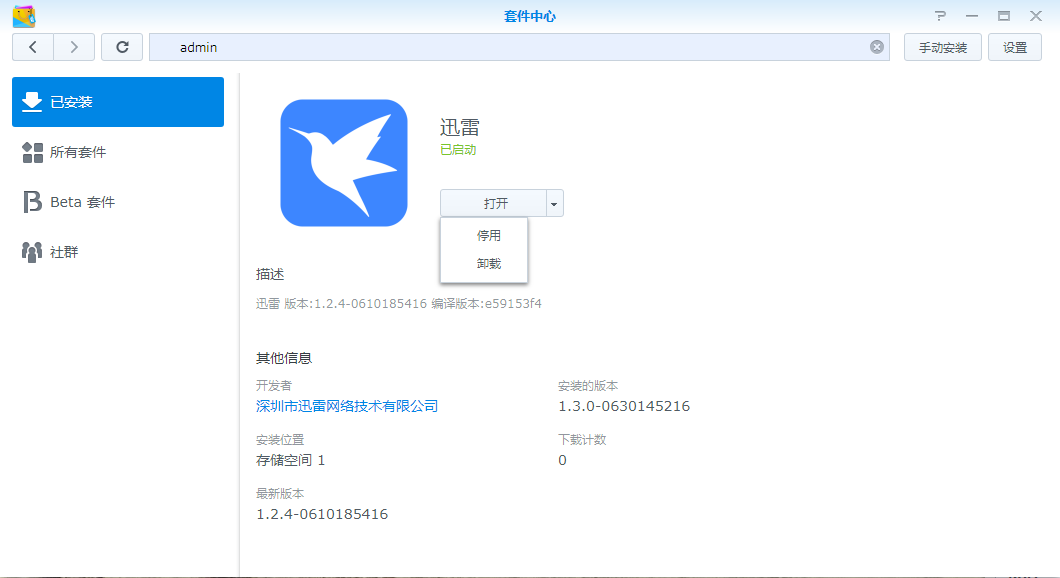Select 停用 from the dropdown menu
The width and height of the screenshot is (1060, 578).
(488, 236)
